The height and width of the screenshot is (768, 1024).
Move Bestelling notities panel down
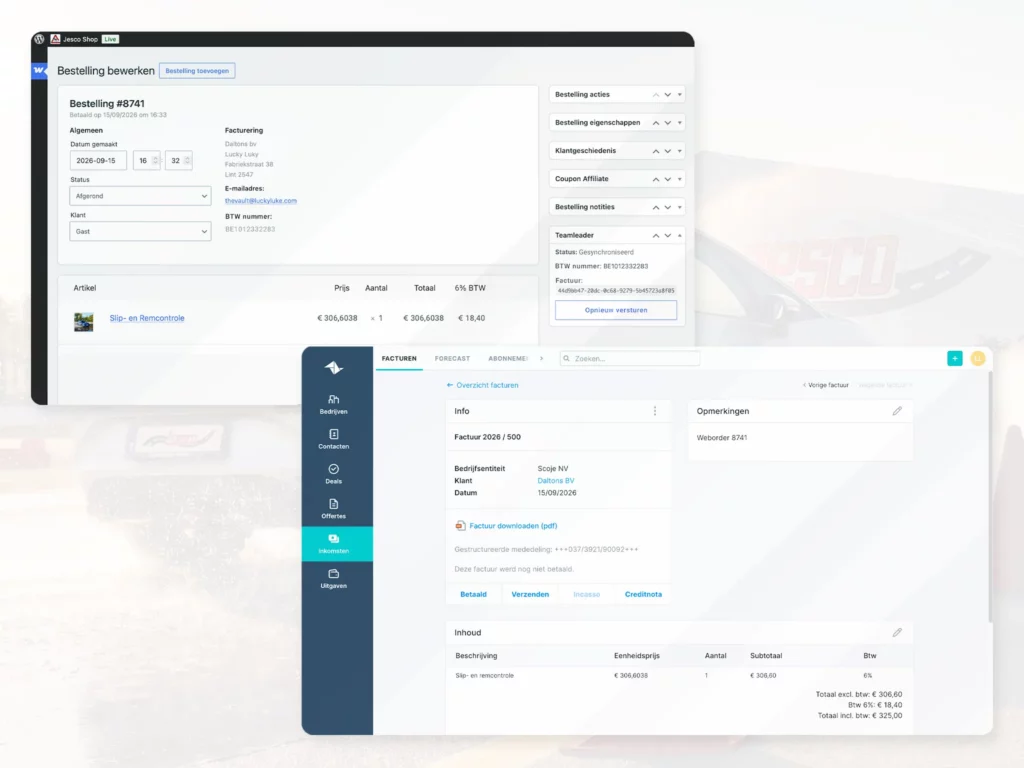[667, 207]
